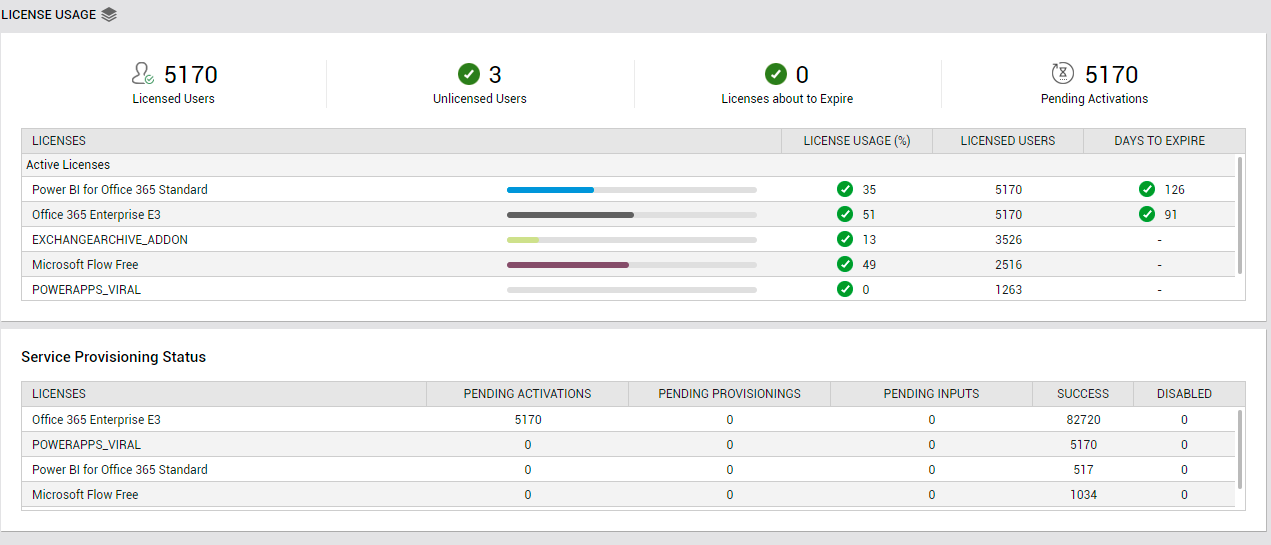Select the Microsoft Flow Free name in Active Licenses

[x=85, y=265]
